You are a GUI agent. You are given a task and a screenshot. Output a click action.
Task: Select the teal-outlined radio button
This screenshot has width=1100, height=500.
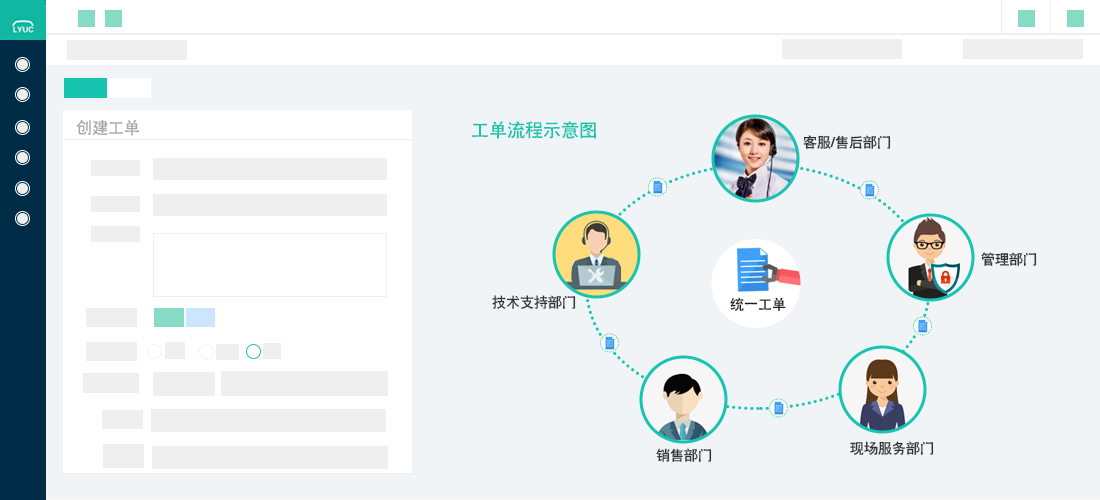point(253,351)
